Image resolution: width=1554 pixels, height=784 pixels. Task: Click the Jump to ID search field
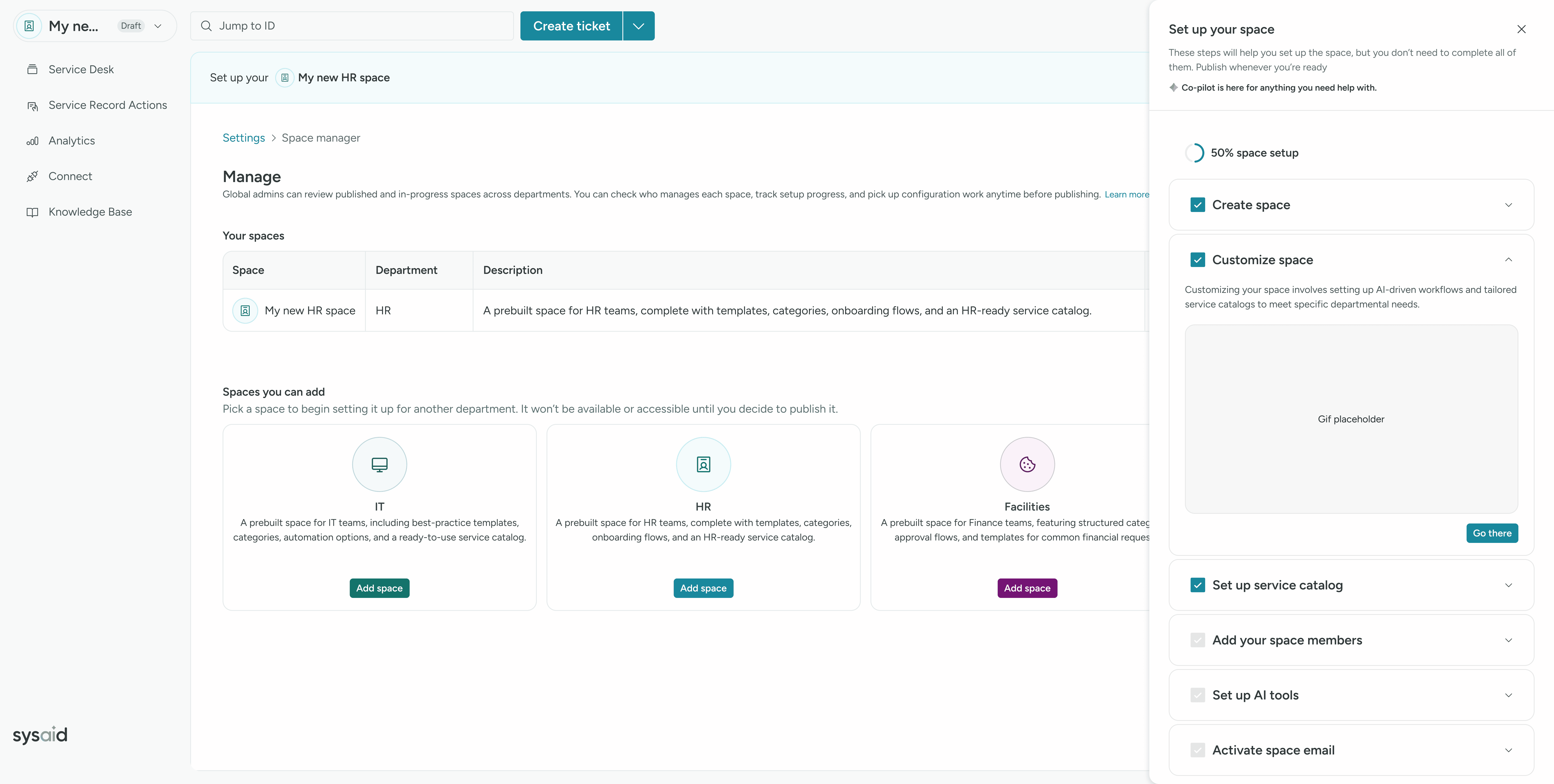point(352,26)
